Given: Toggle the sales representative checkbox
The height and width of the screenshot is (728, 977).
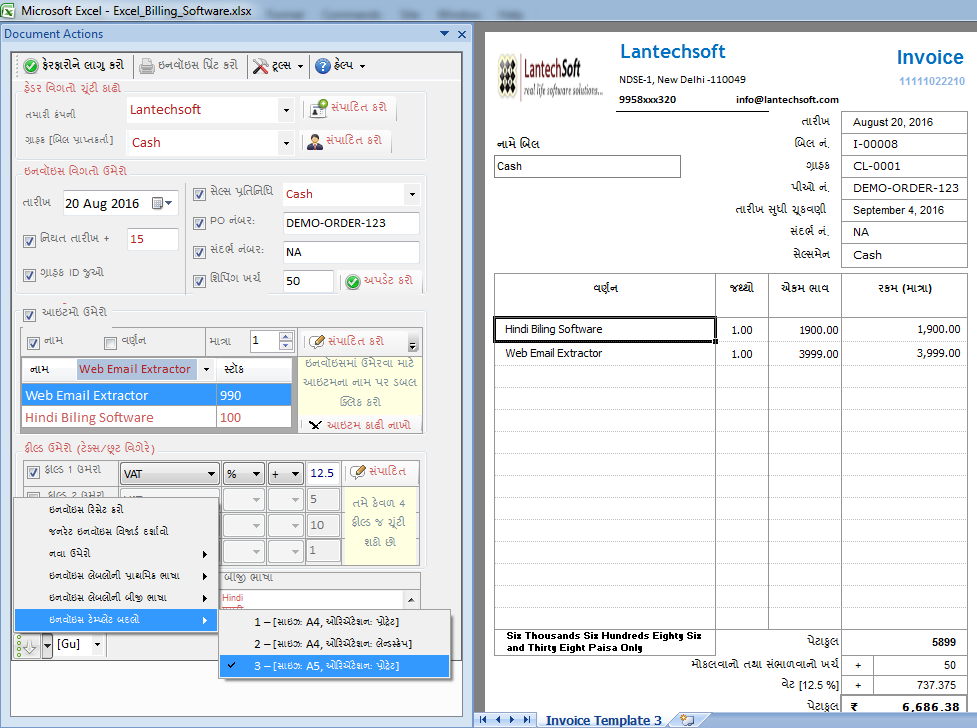Looking at the screenshot, I should tap(199, 194).
